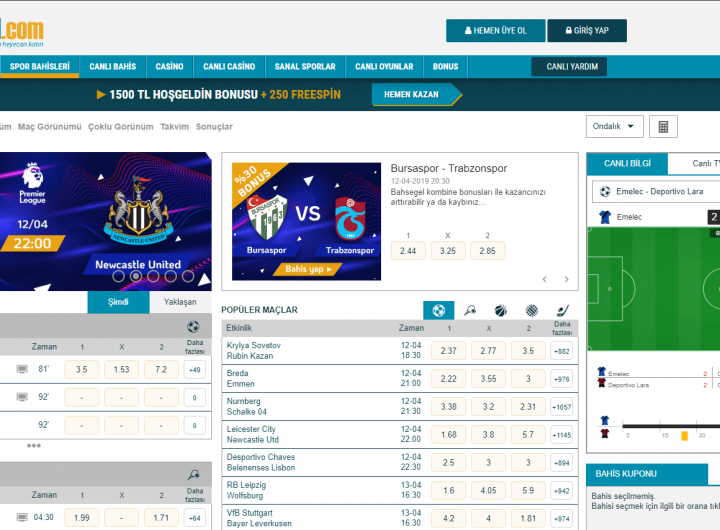The height and width of the screenshot is (530, 720).
Task: Open Bonus menu item
Action: click(445, 67)
